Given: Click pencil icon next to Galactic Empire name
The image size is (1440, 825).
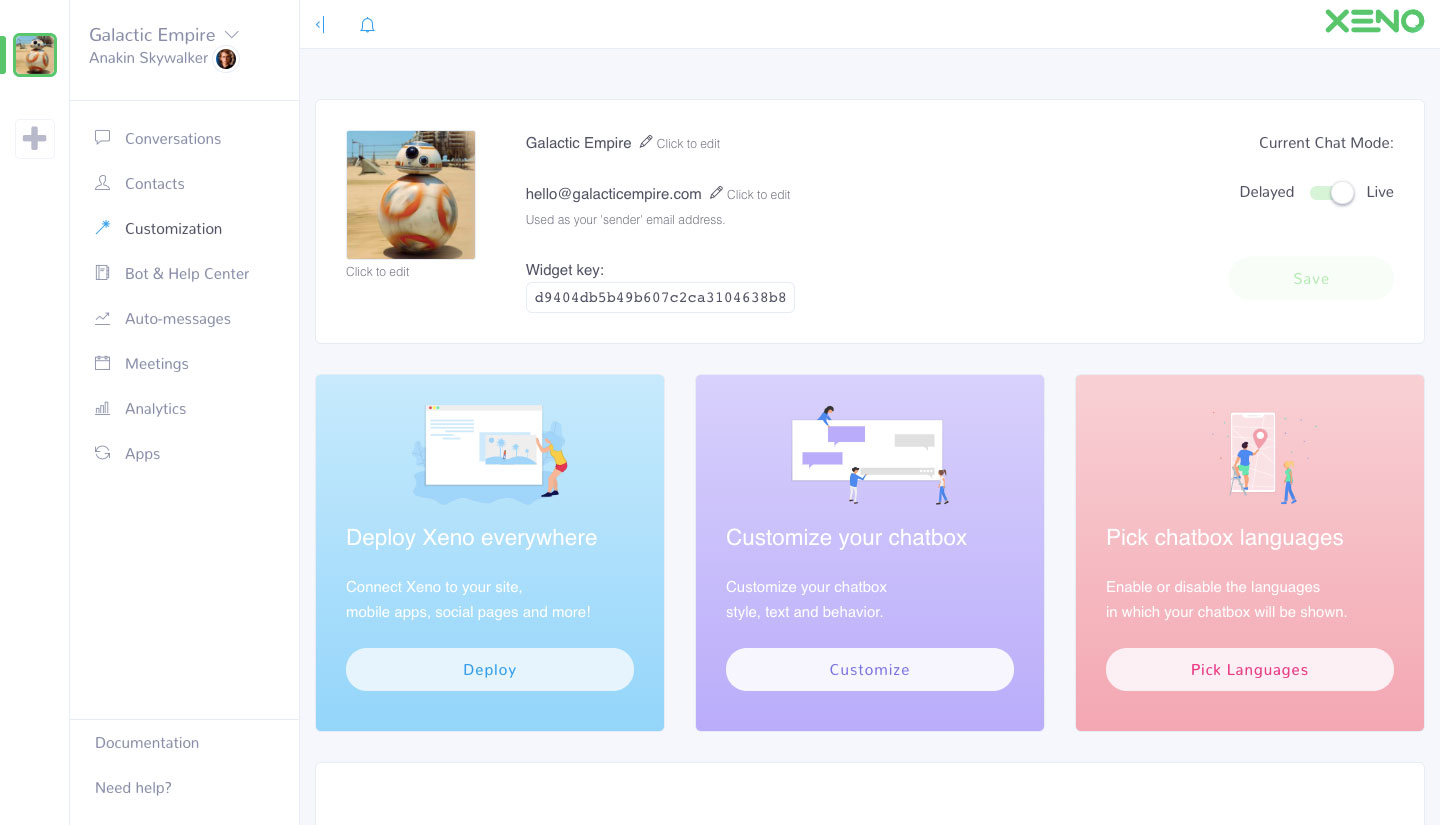Looking at the screenshot, I should [646, 142].
